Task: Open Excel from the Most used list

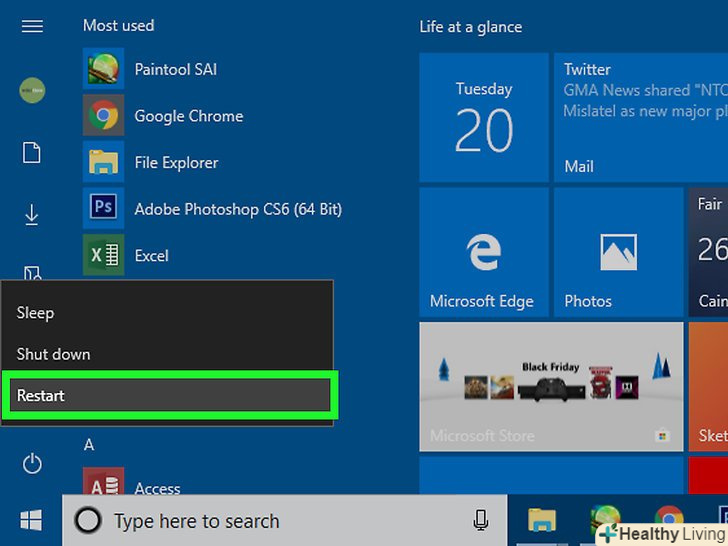Action: (x=151, y=255)
